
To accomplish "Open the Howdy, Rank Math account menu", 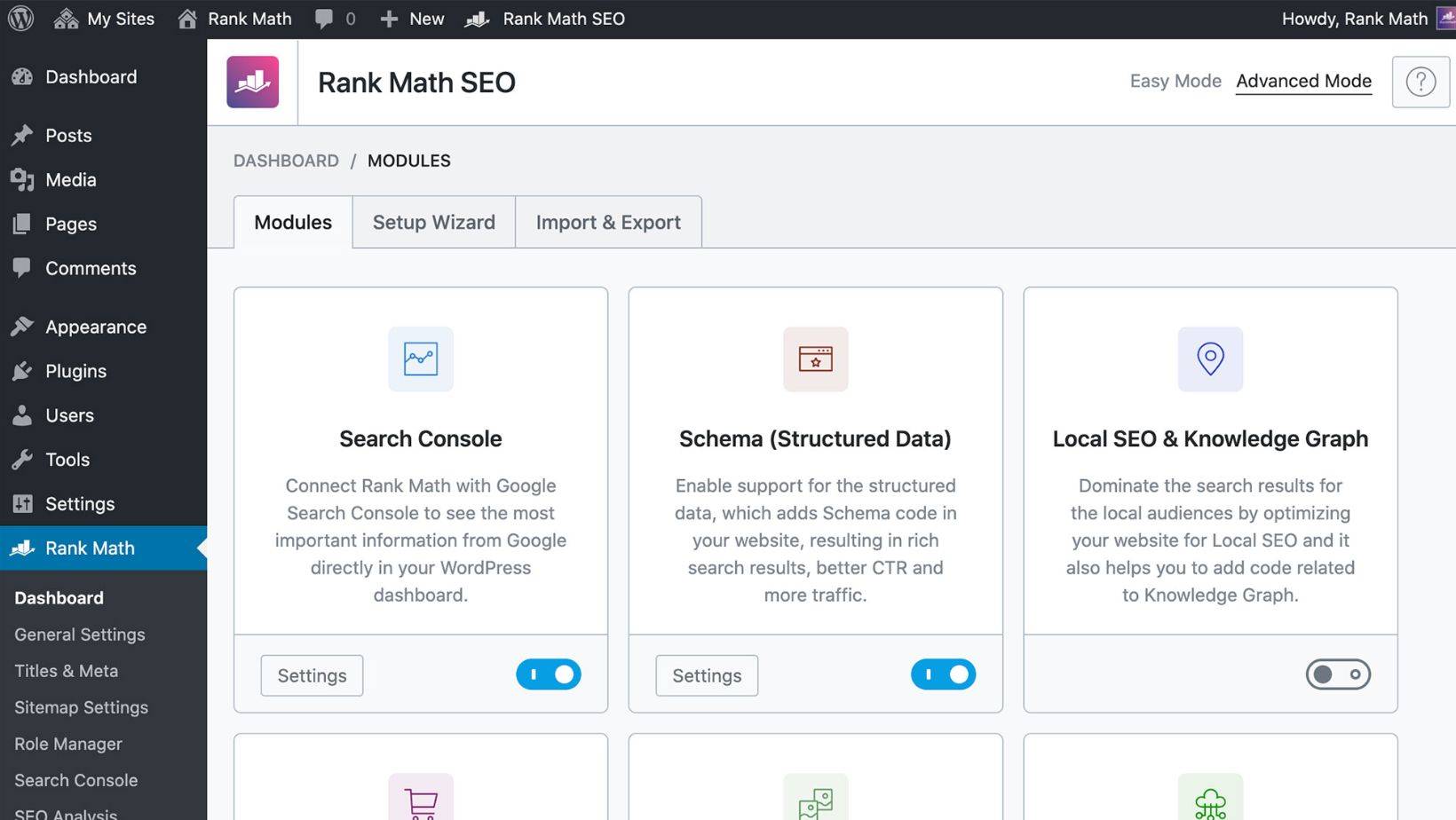I will (x=1356, y=18).
